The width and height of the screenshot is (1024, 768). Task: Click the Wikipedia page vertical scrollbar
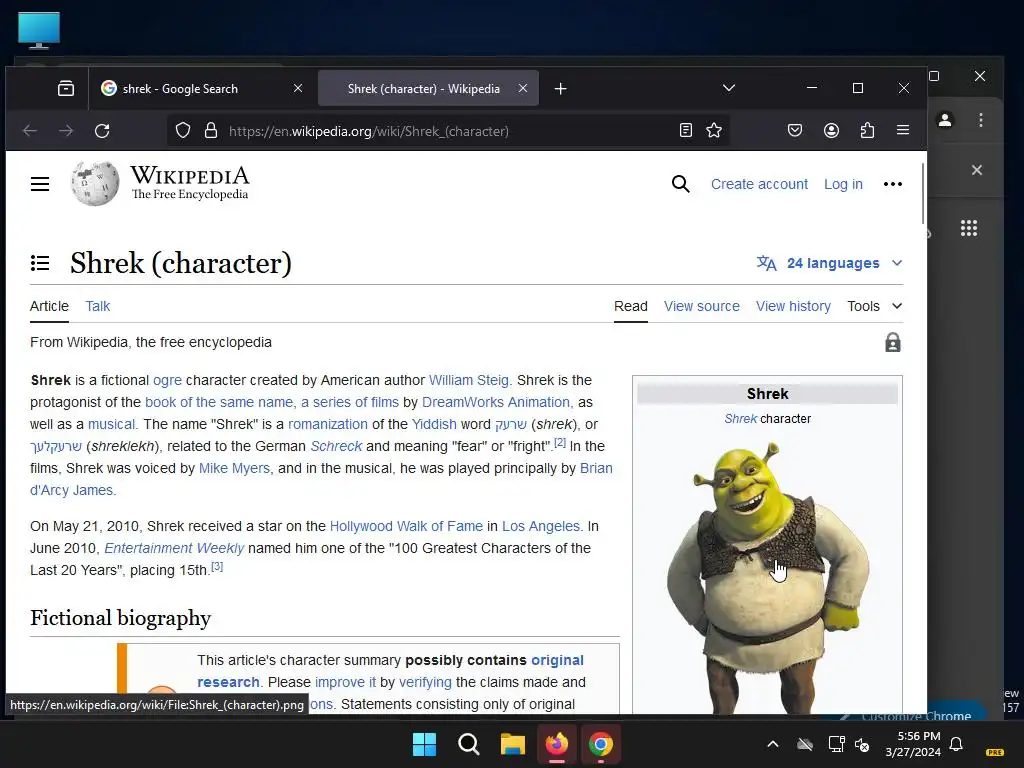tap(923, 193)
